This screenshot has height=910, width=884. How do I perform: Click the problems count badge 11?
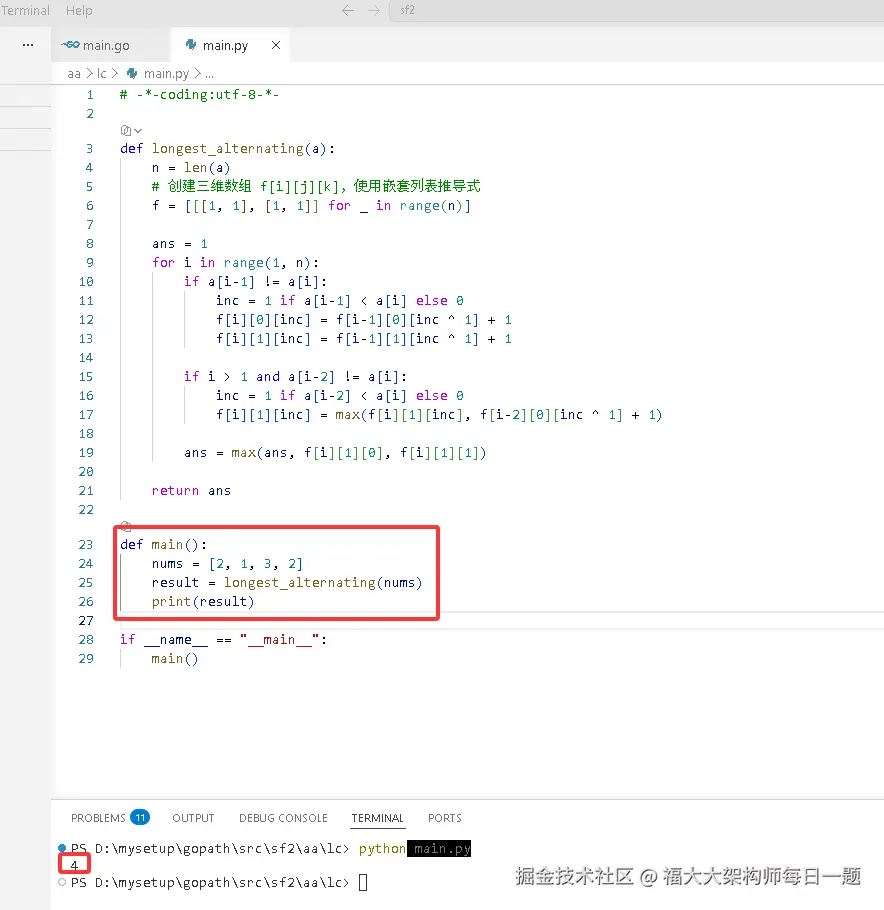(x=140, y=817)
